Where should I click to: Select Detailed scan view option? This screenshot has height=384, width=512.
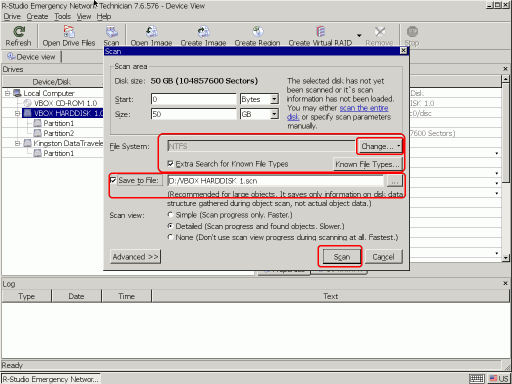point(170,226)
